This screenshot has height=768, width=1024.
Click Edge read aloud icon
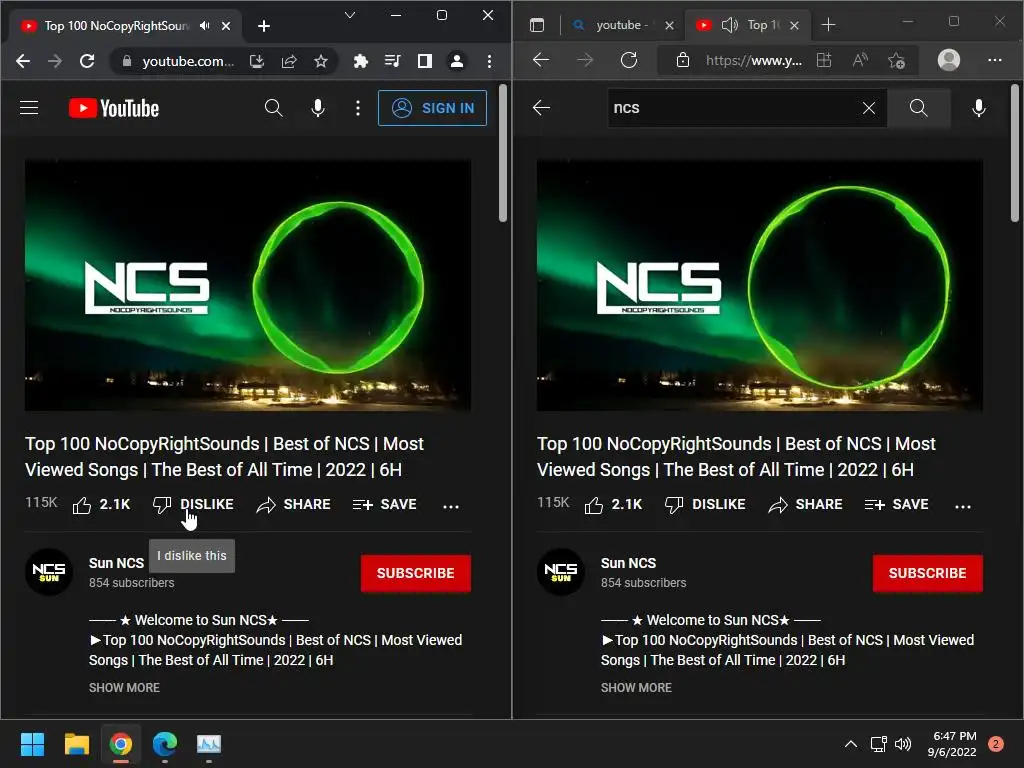pos(860,60)
